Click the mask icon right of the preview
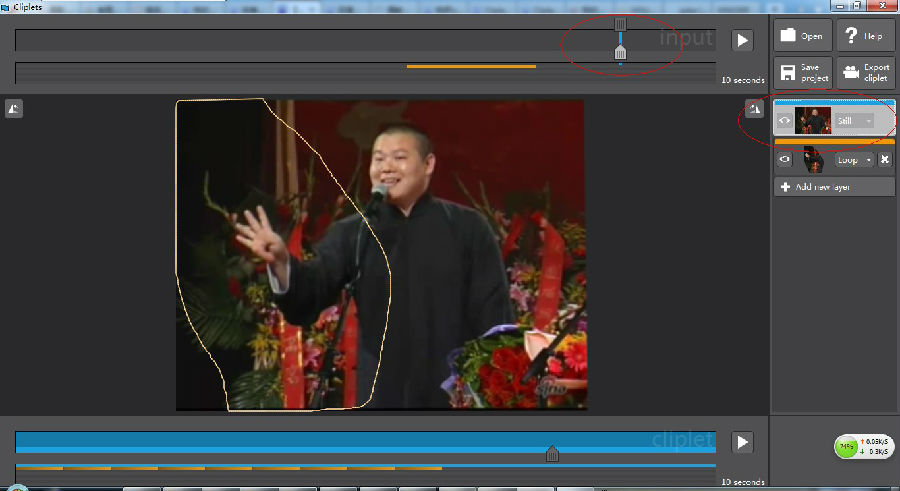900x491 pixels. coord(754,109)
